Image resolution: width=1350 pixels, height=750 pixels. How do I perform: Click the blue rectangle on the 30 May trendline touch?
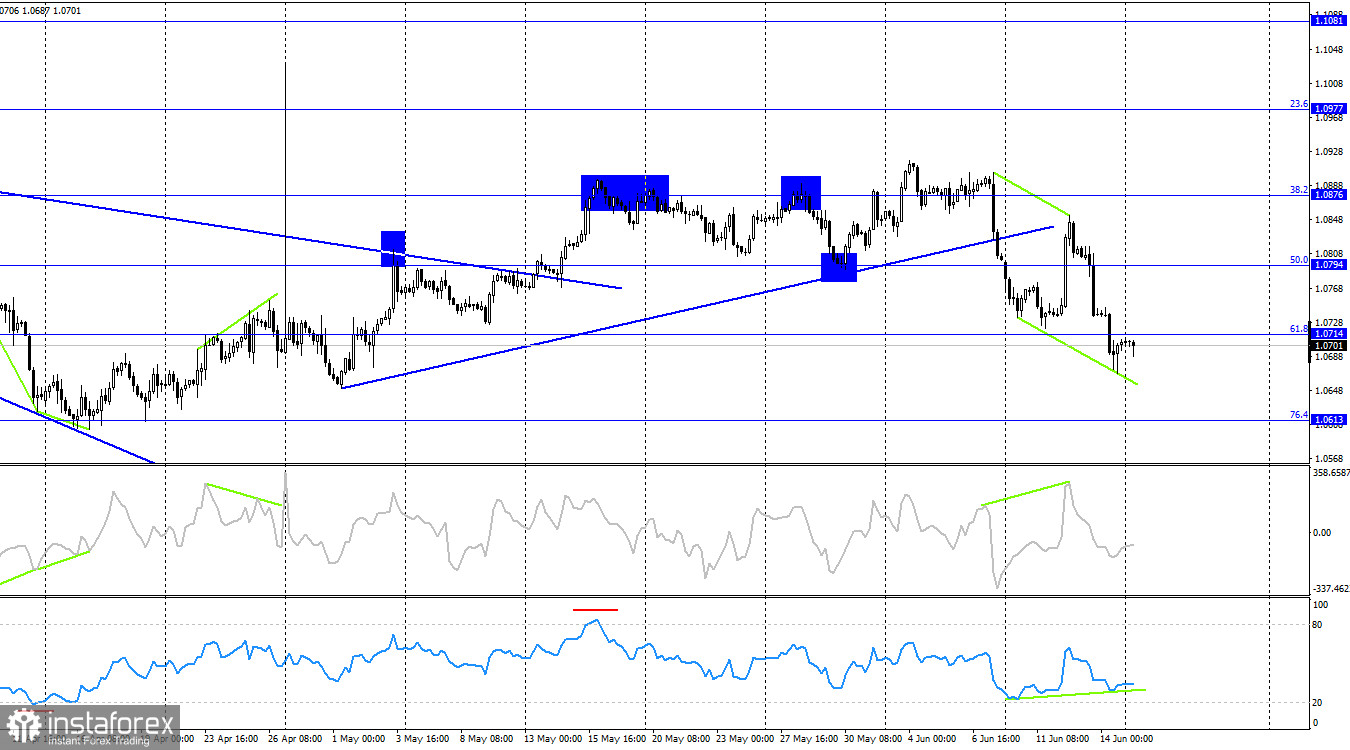pos(839,267)
